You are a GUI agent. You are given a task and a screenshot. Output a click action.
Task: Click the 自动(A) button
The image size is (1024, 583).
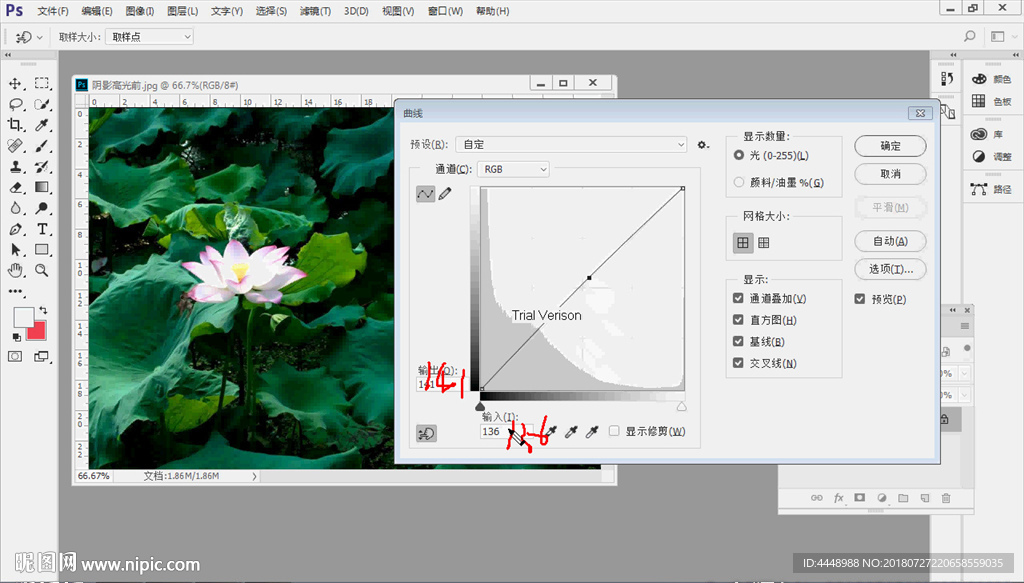pos(890,241)
